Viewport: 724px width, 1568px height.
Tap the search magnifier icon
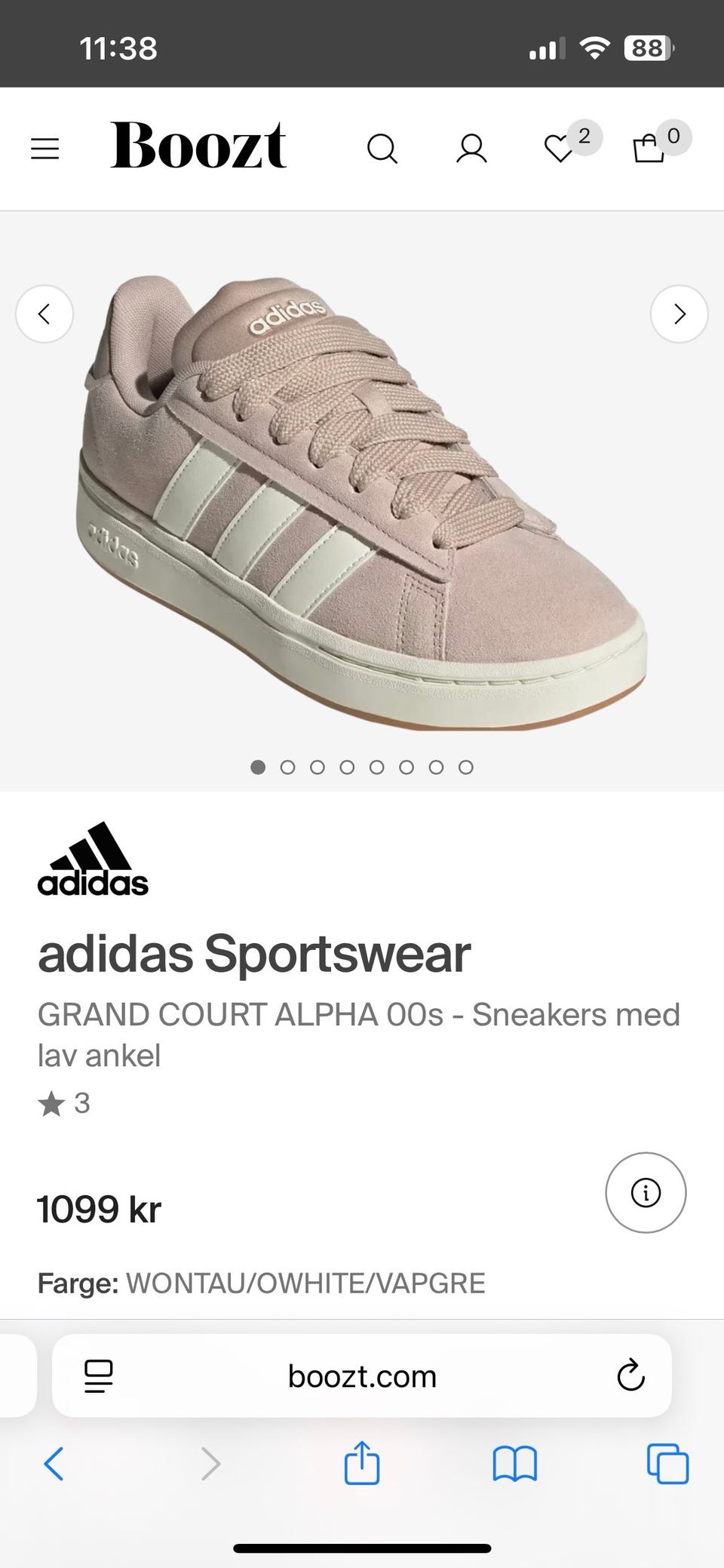[x=382, y=149]
